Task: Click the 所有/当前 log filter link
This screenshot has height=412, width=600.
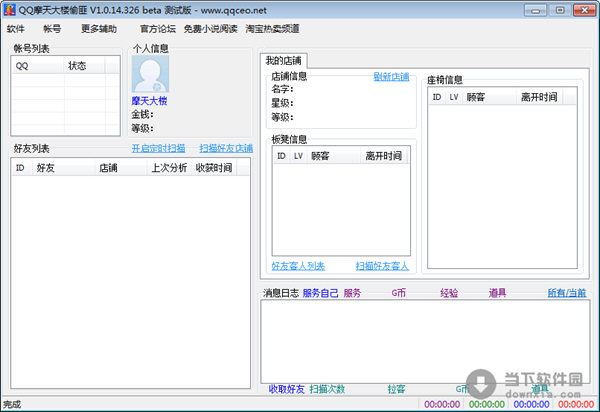Action: coord(566,293)
